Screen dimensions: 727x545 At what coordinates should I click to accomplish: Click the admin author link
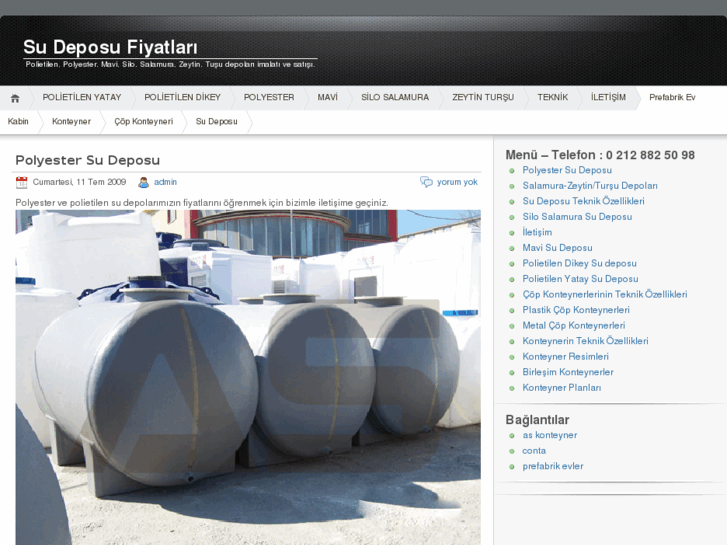click(x=165, y=182)
